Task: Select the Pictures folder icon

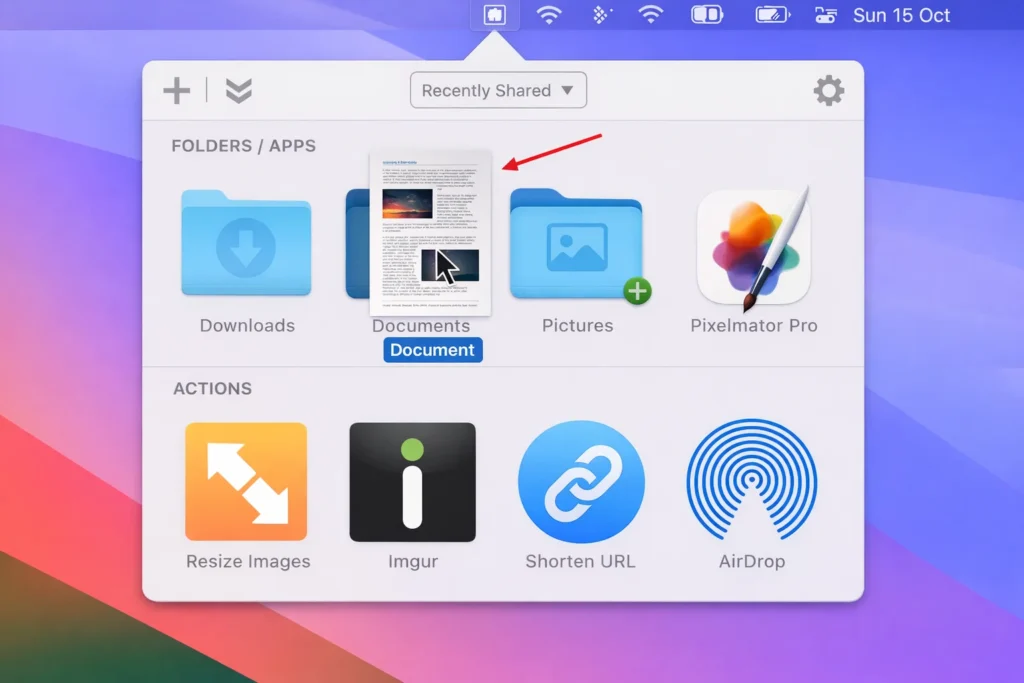Action: point(576,246)
